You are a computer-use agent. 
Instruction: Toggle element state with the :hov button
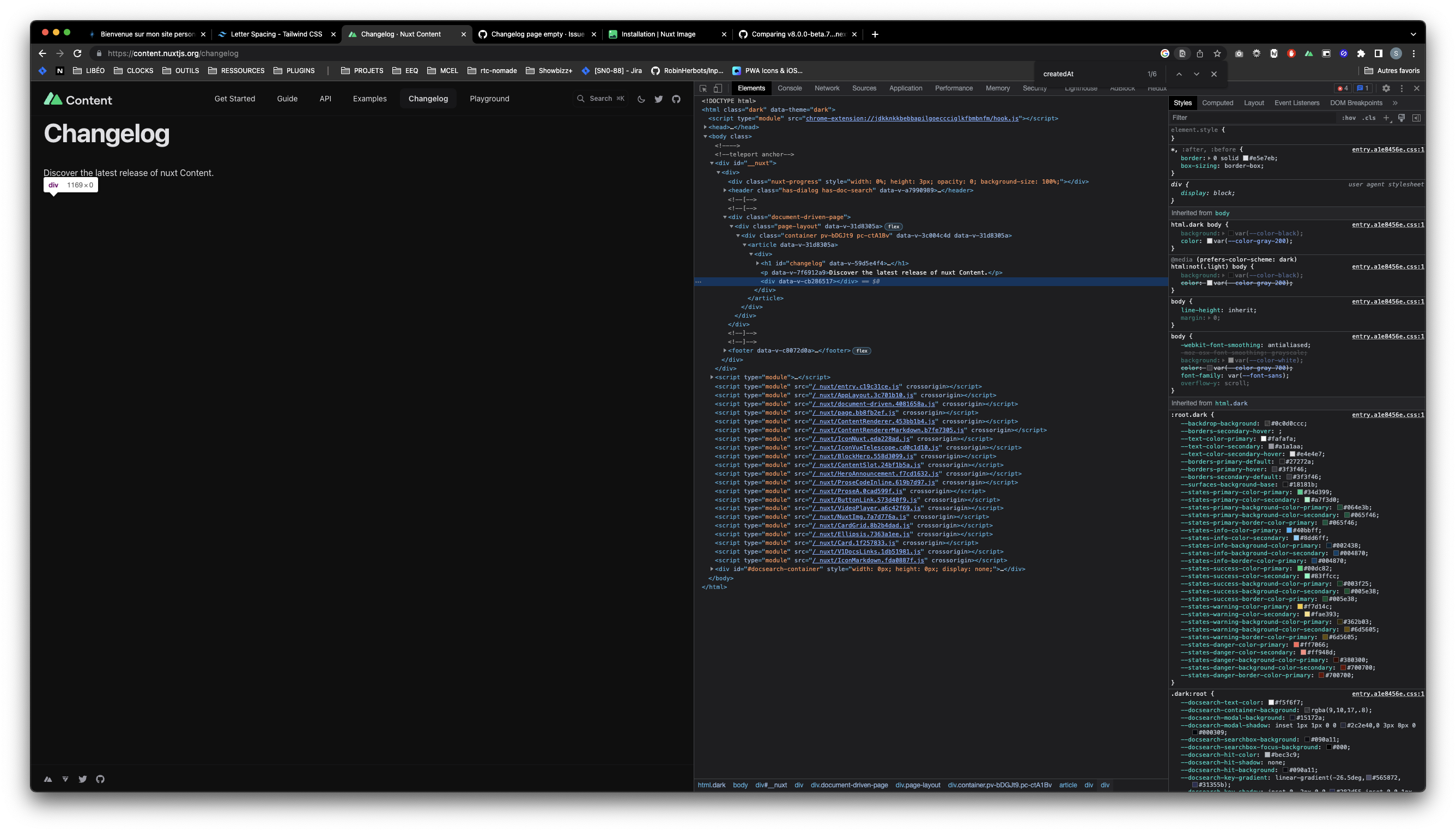click(x=1349, y=118)
